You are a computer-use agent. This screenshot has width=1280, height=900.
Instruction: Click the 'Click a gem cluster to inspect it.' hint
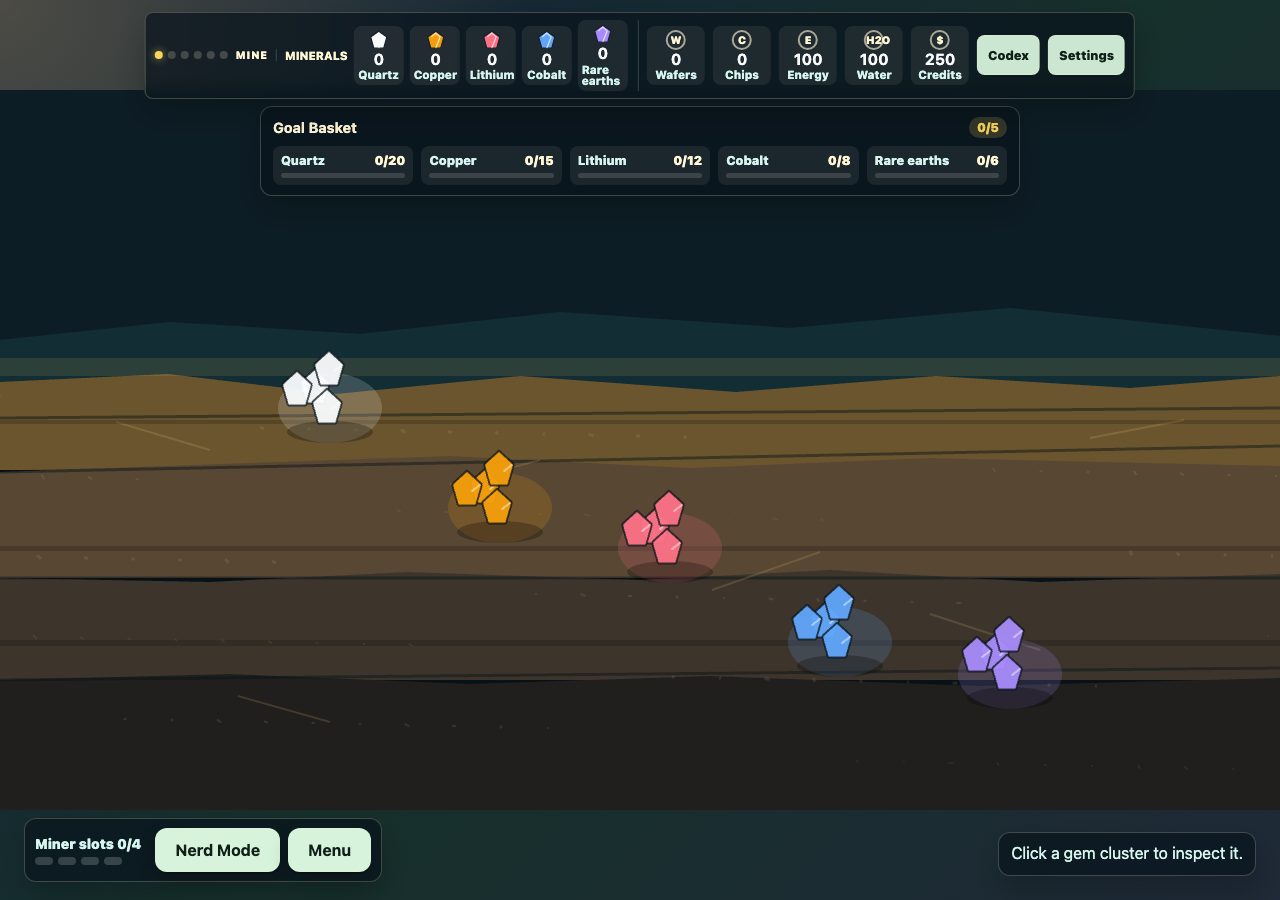1127,854
